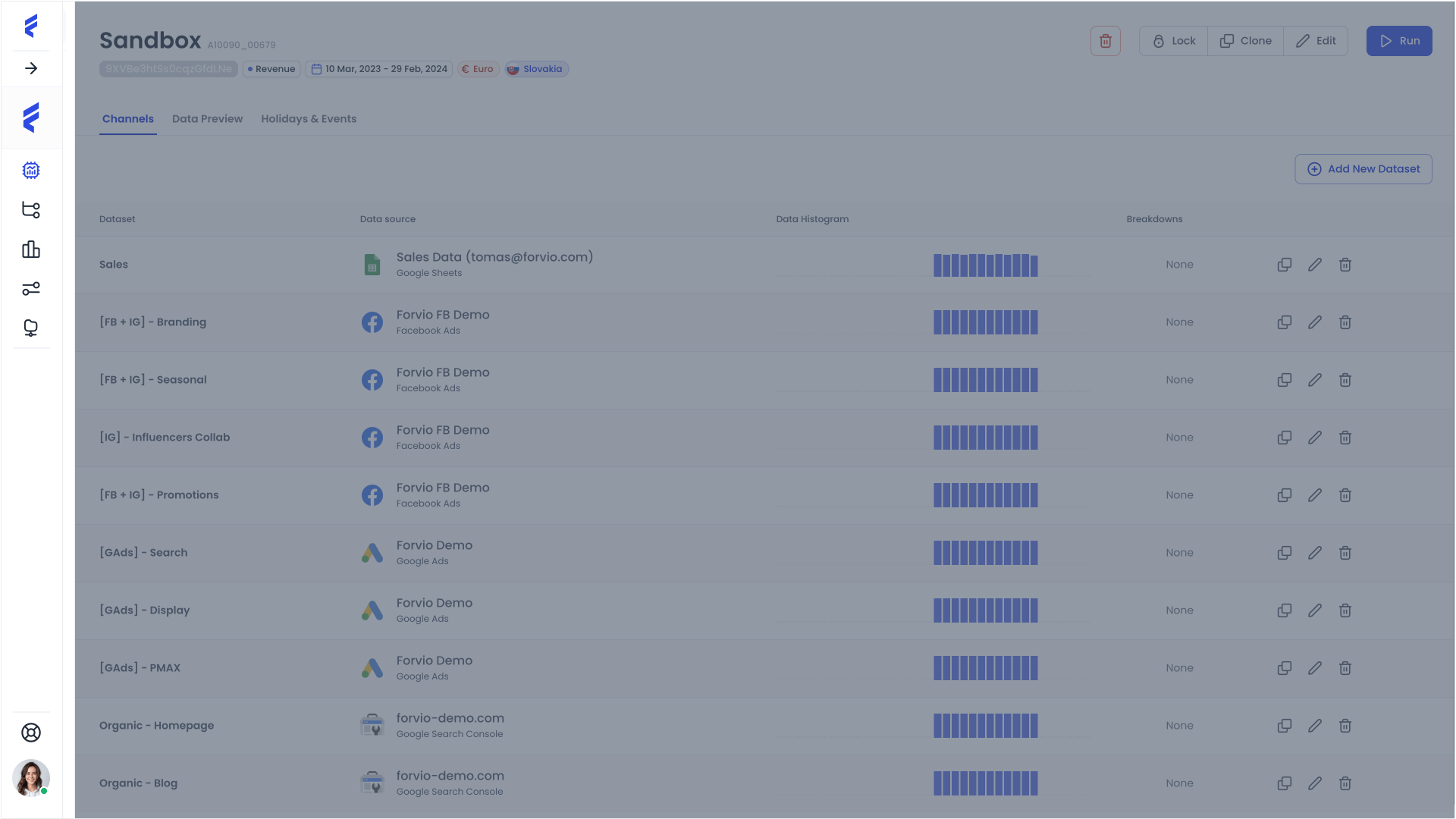Click the Run button
This screenshot has width=1456, height=819.
tap(1398, 41)
